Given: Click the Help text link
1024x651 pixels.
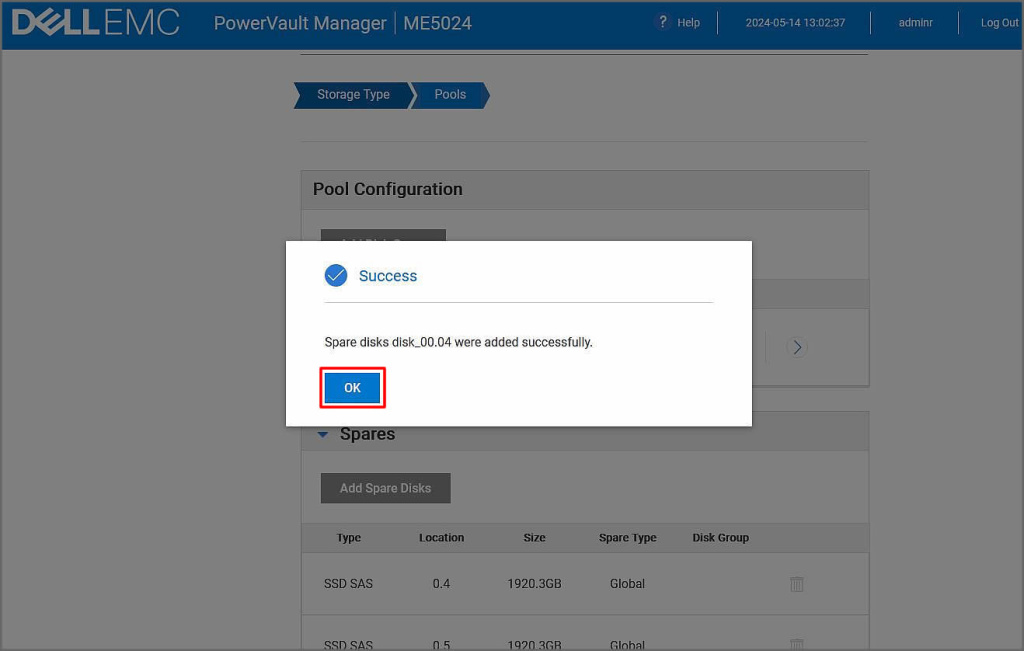Looking at the screenshot, I should pos(688,23).
